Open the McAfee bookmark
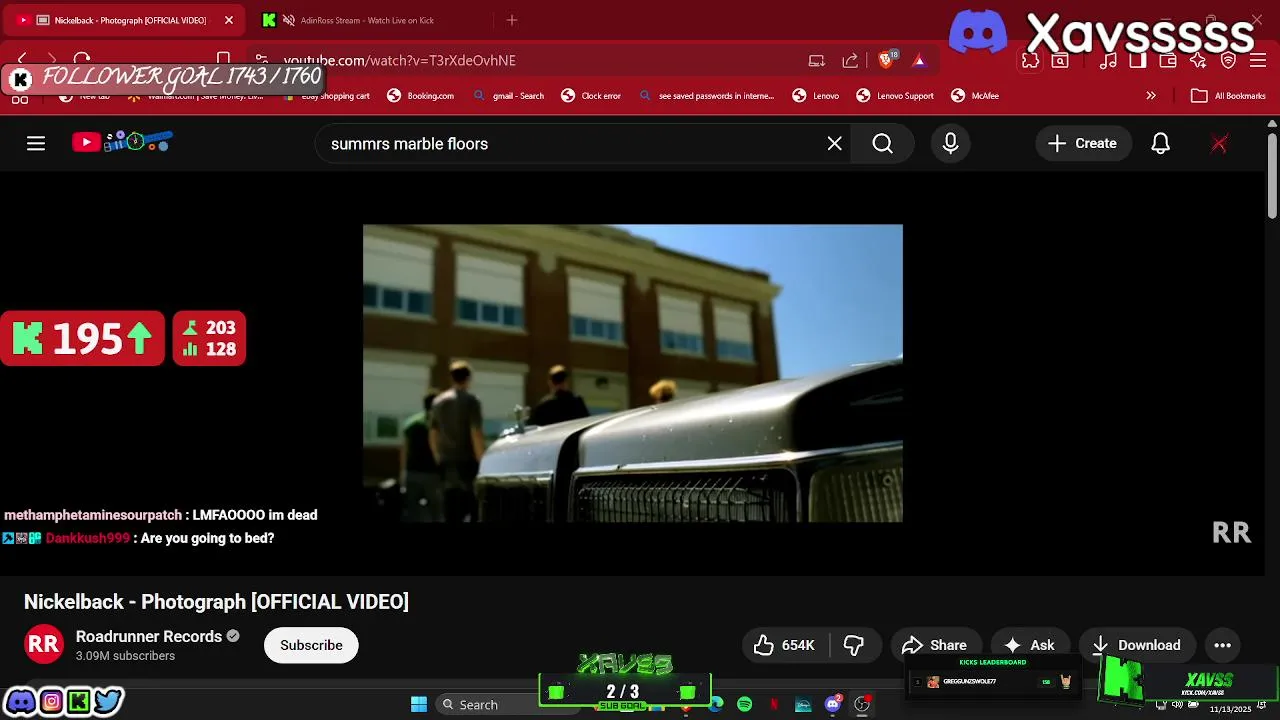This screenshot has height=720, width=1280. point(975,96)
